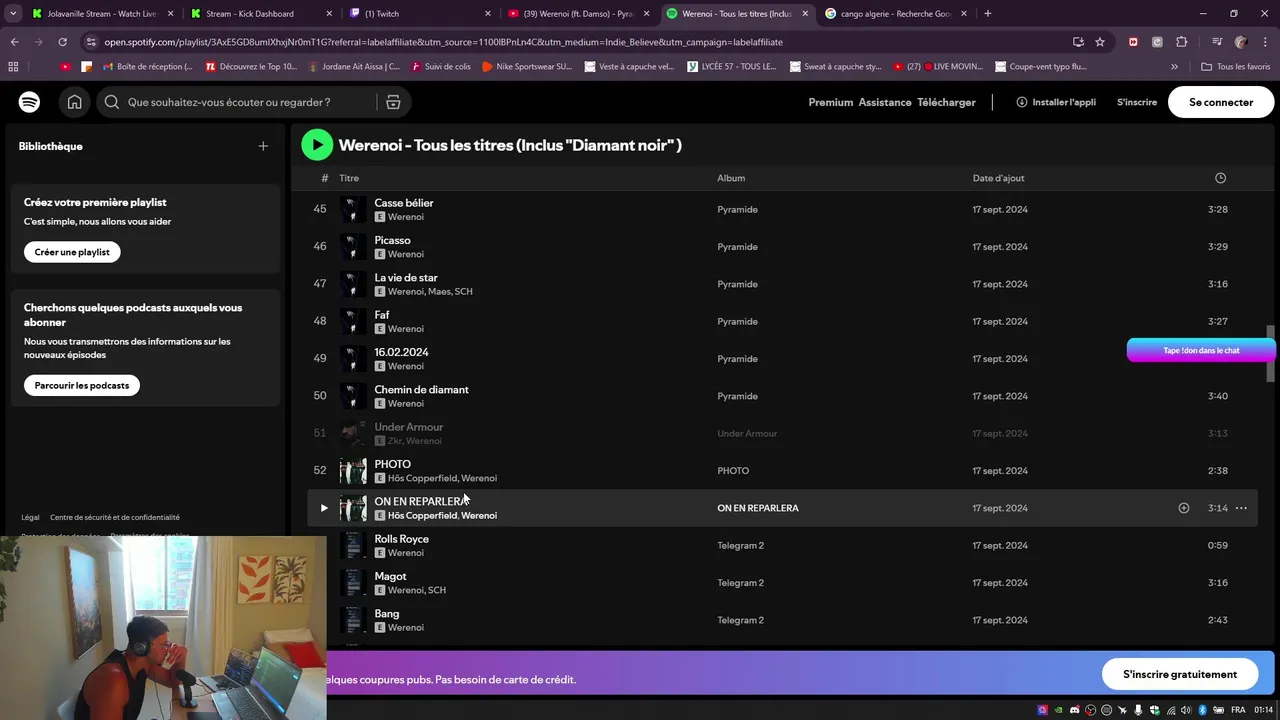
Task: Click the S'inscrire button
Action: click(1137, 102)
